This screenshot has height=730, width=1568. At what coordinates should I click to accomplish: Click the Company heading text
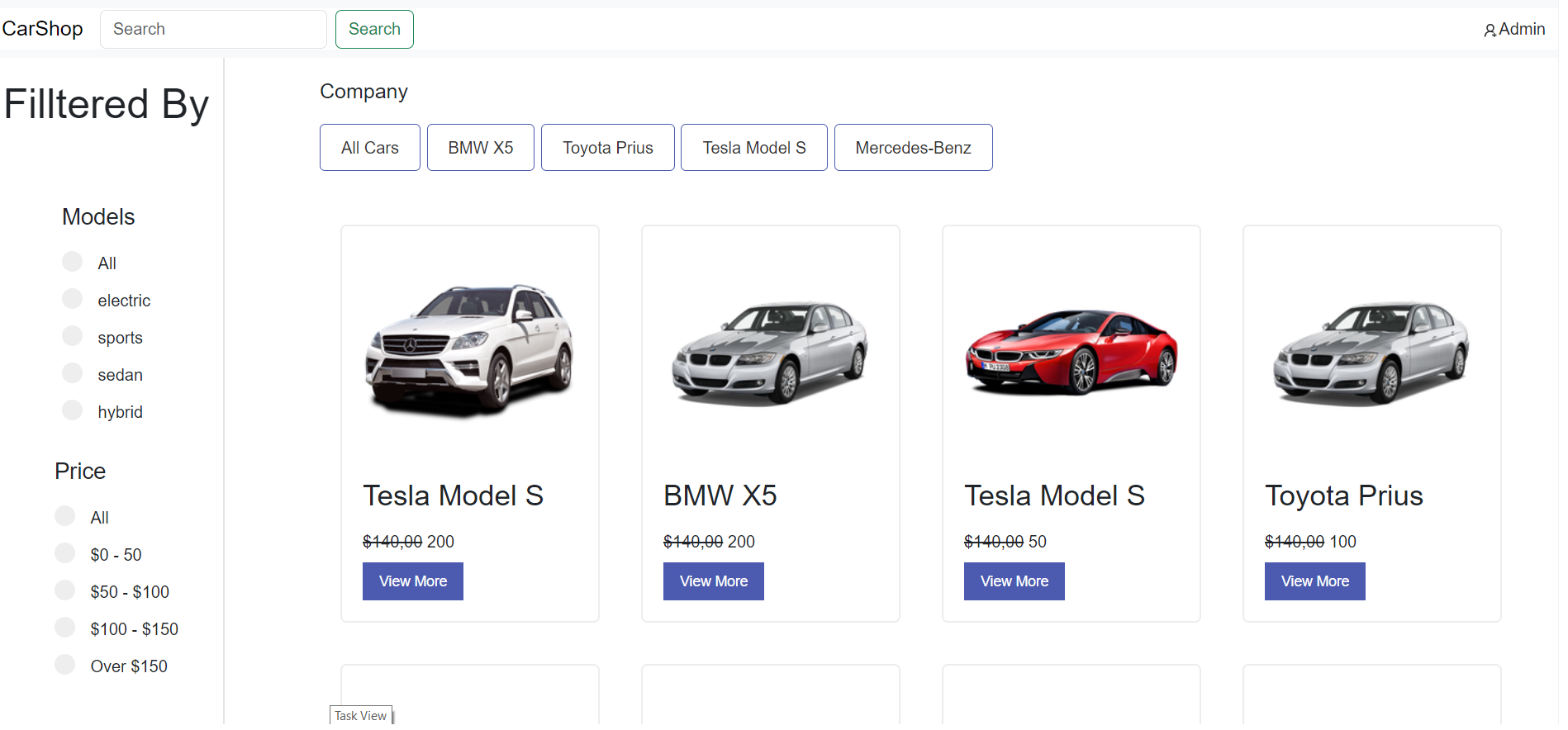364,92
